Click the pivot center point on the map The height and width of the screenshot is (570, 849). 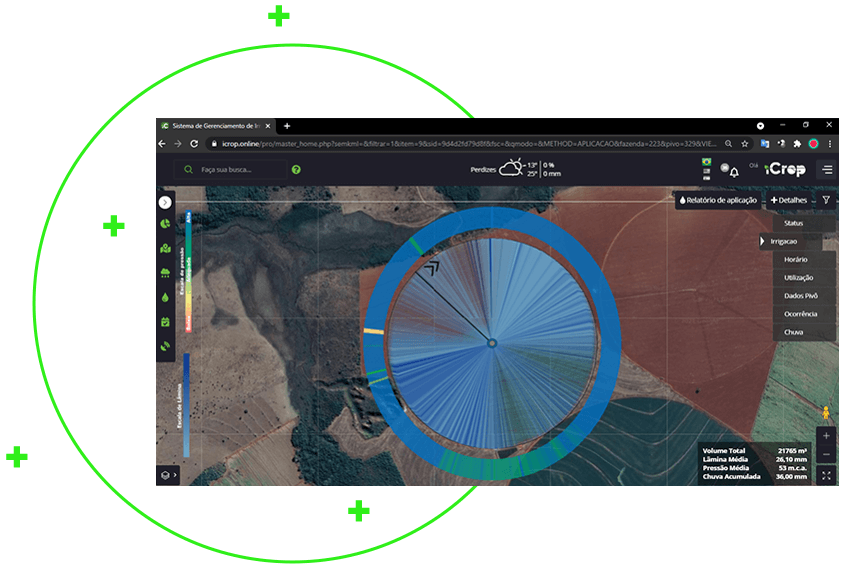tap(492, 343)
